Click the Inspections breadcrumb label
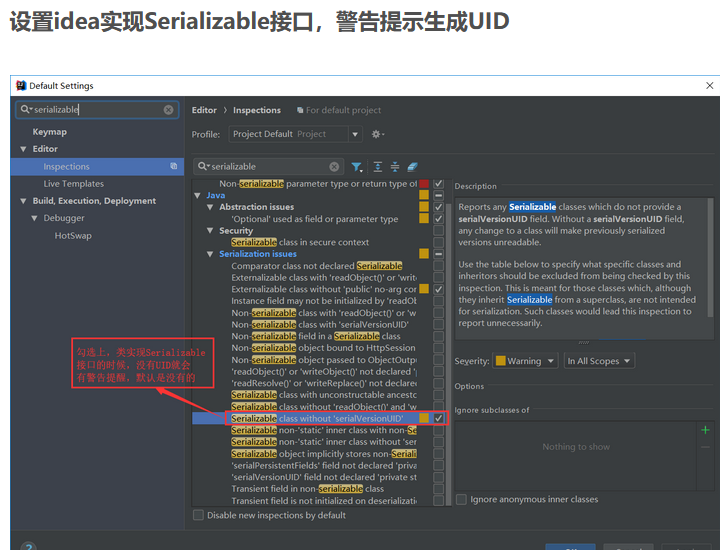 pos(257,110)
